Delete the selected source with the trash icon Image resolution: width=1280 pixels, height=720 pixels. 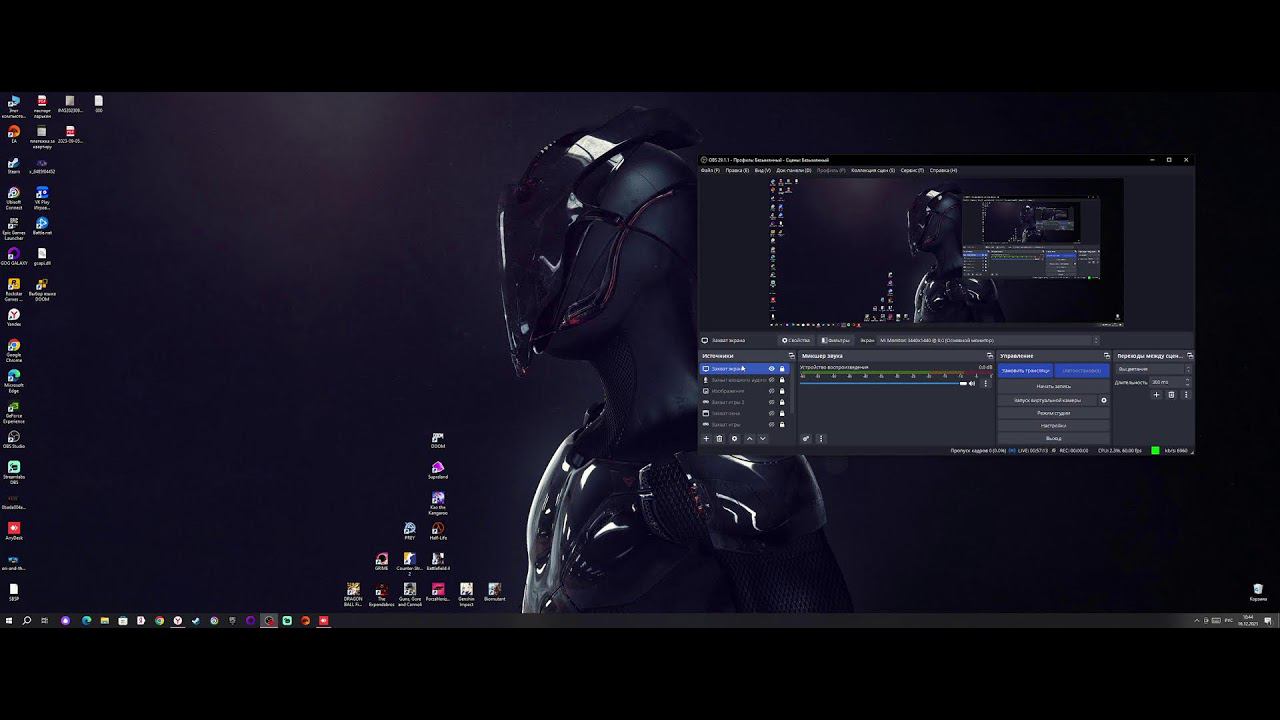pyautogui.click(x=719, y=438)
